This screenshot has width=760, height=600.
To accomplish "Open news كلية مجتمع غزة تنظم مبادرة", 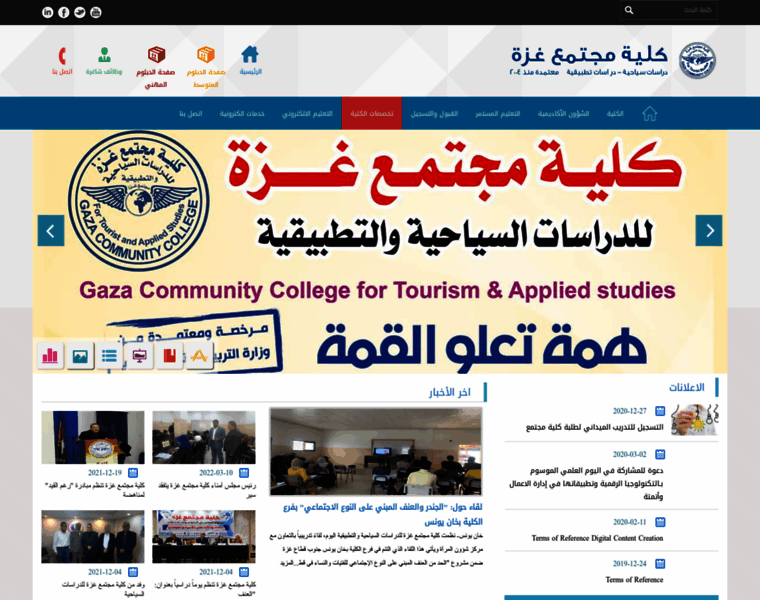I will (x=95, y=489).
